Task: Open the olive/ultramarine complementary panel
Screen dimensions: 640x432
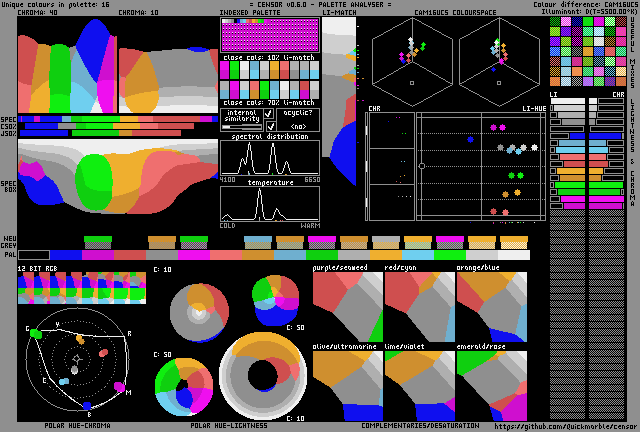Action: 348,386
